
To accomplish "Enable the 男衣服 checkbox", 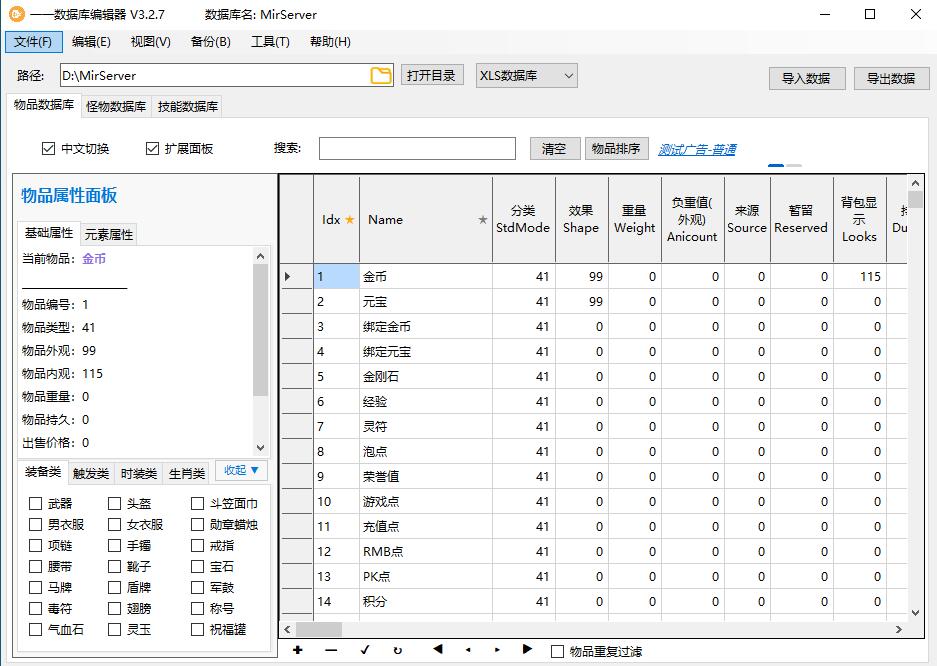I will click(x=35, y=524).
